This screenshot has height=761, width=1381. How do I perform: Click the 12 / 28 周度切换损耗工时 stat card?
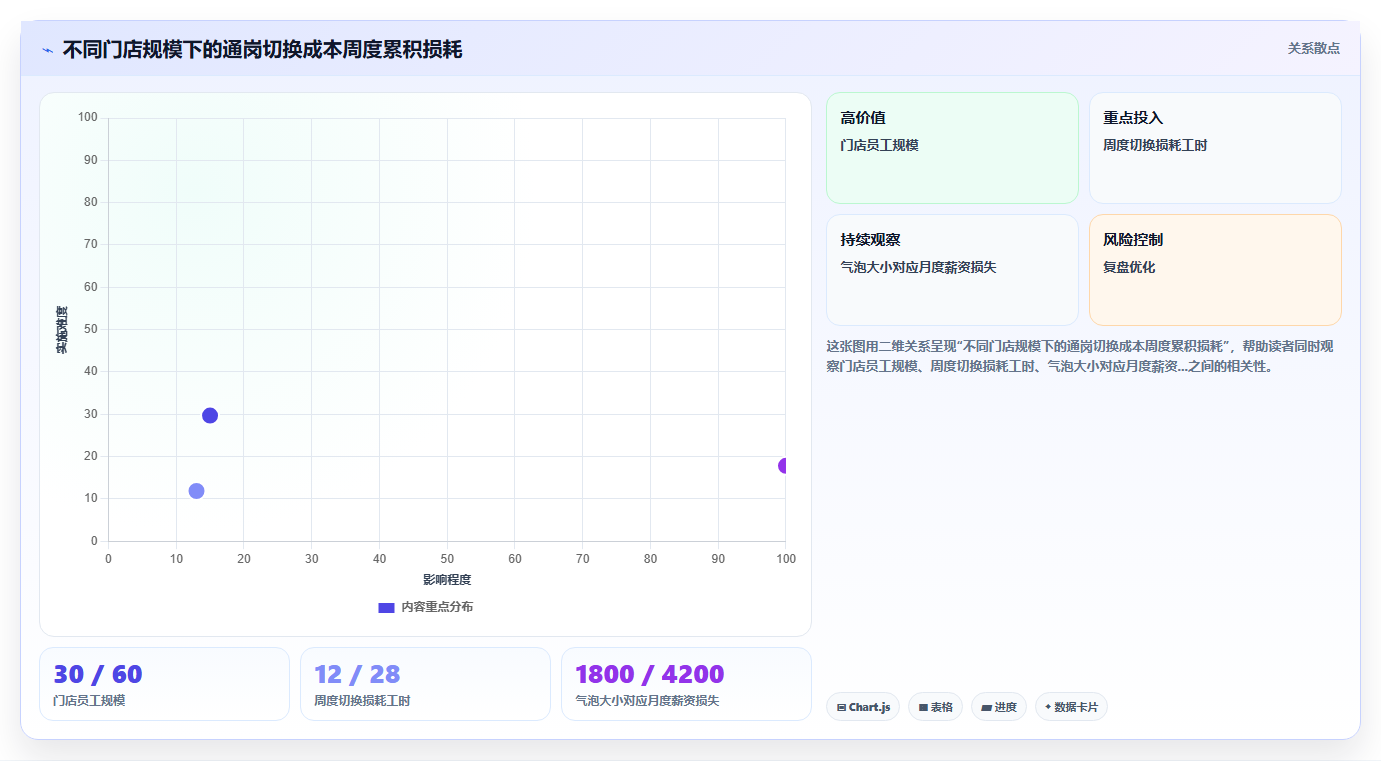tap(425, 684)
